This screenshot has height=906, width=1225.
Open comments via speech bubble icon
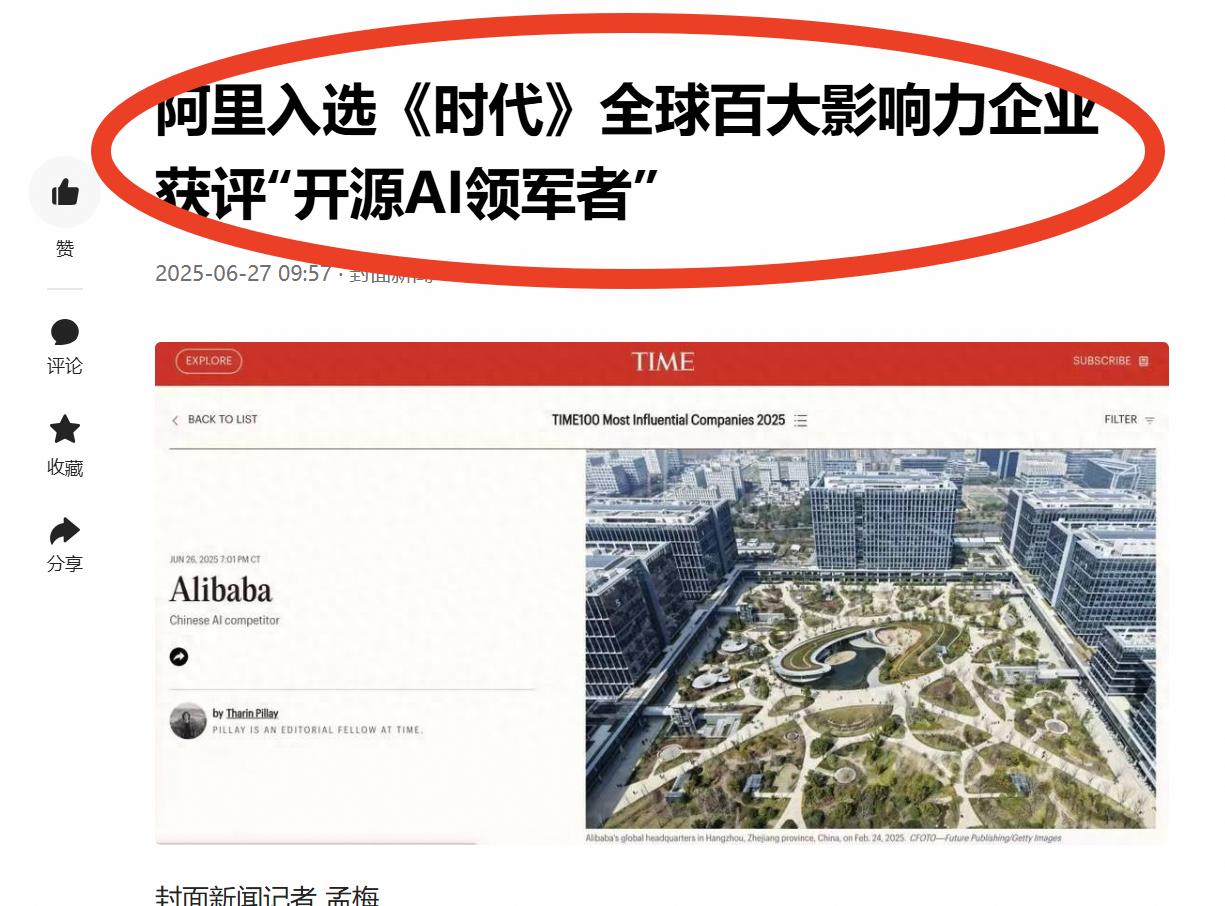[x=65, y=332]
